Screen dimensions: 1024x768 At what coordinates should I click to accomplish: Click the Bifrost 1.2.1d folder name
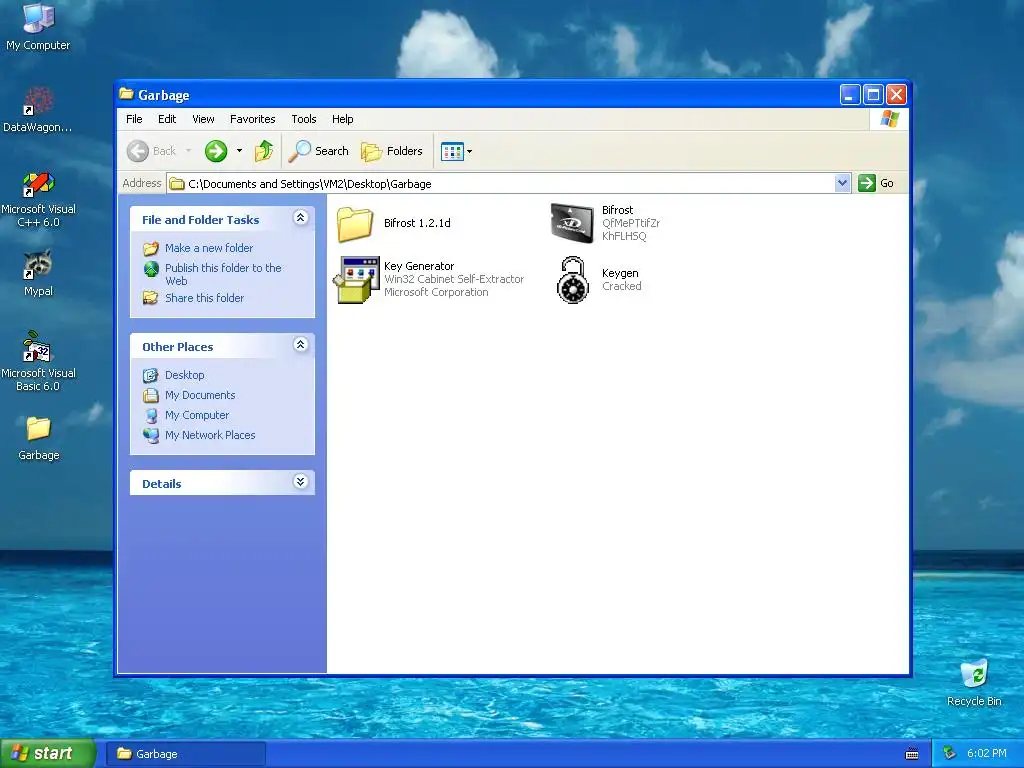pos(417,223)
